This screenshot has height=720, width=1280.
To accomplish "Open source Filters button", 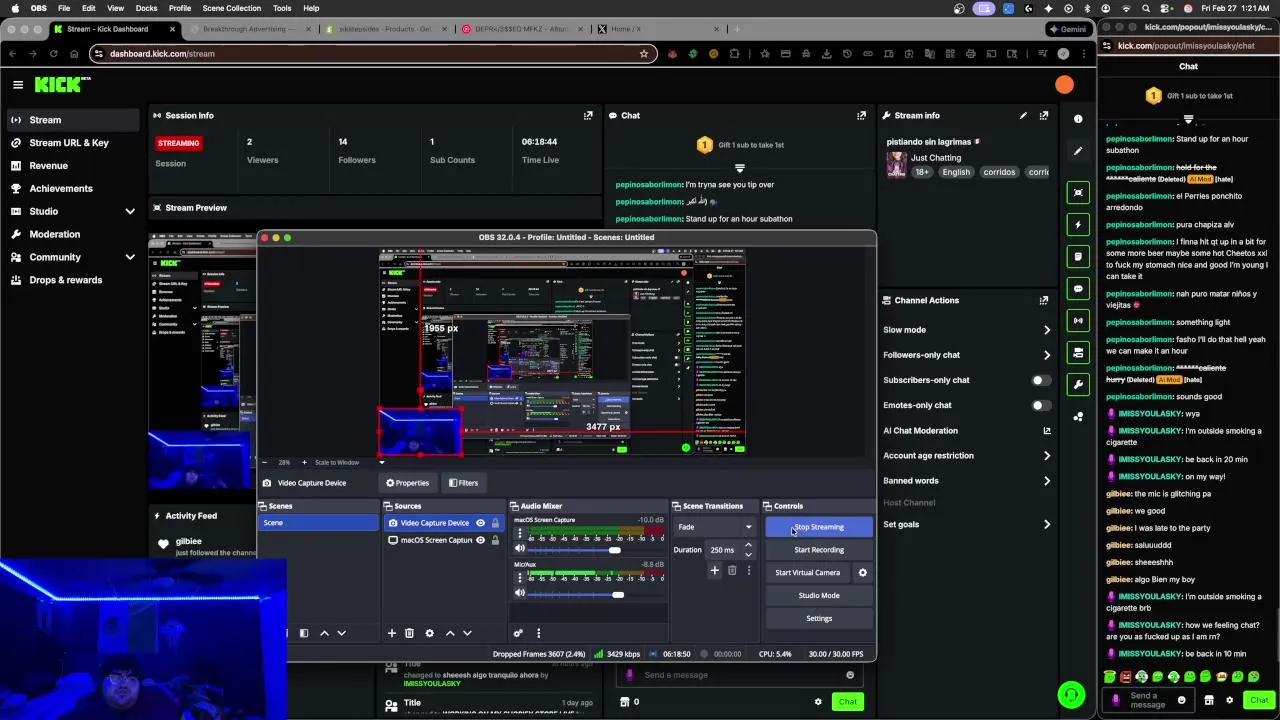I will pos(462,483).
